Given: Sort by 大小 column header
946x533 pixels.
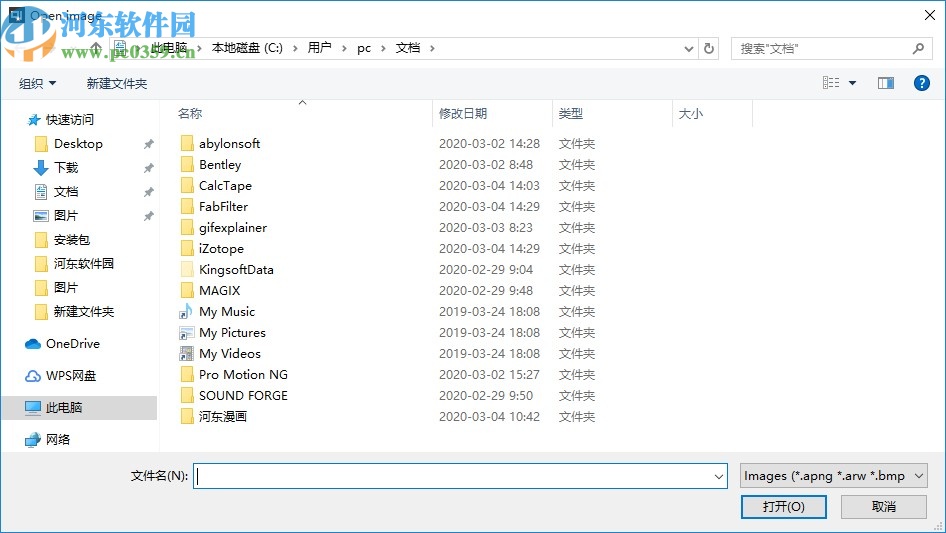Looking at the screenshot, I should click(x=690, y=113).
